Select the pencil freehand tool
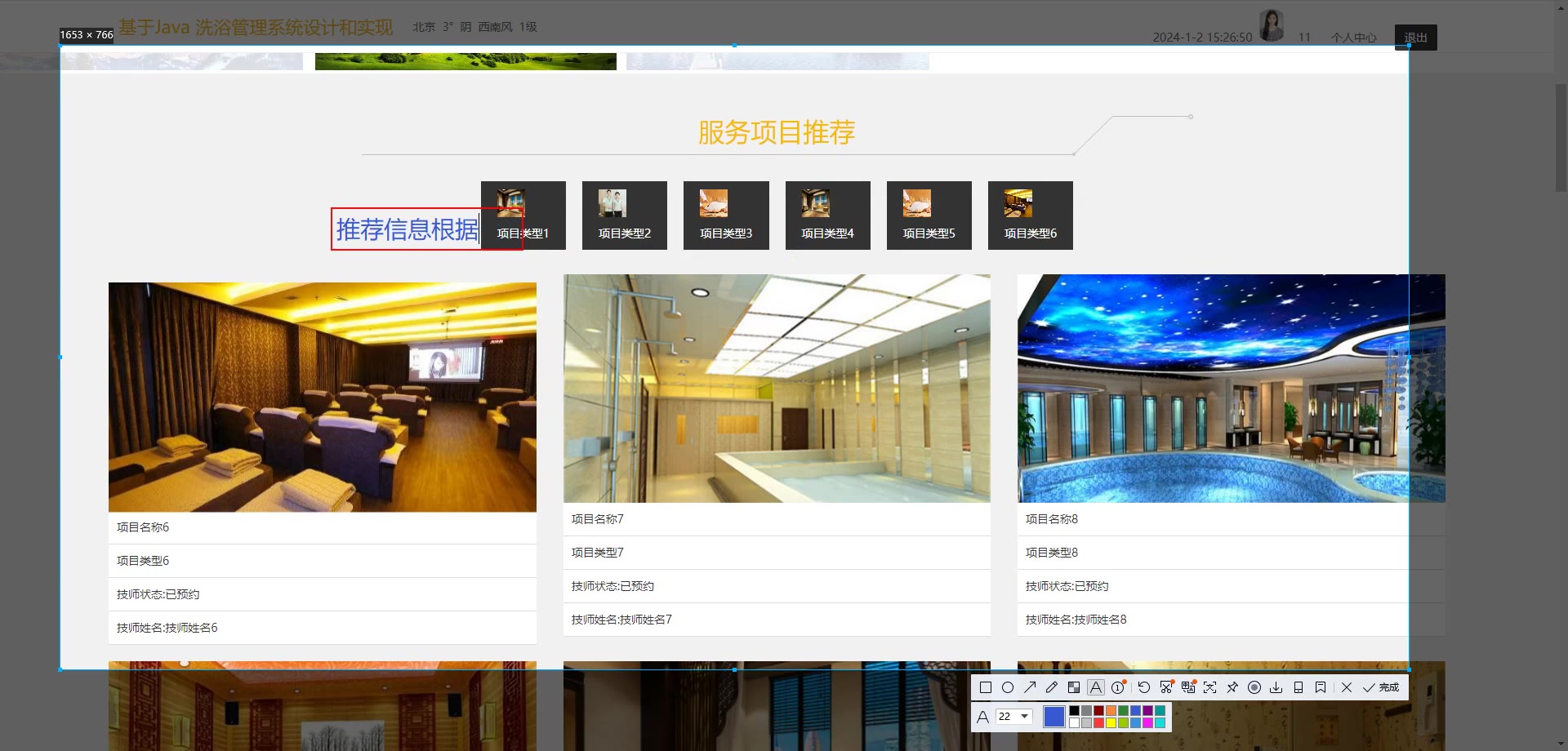 click(x=1052, y=687)
